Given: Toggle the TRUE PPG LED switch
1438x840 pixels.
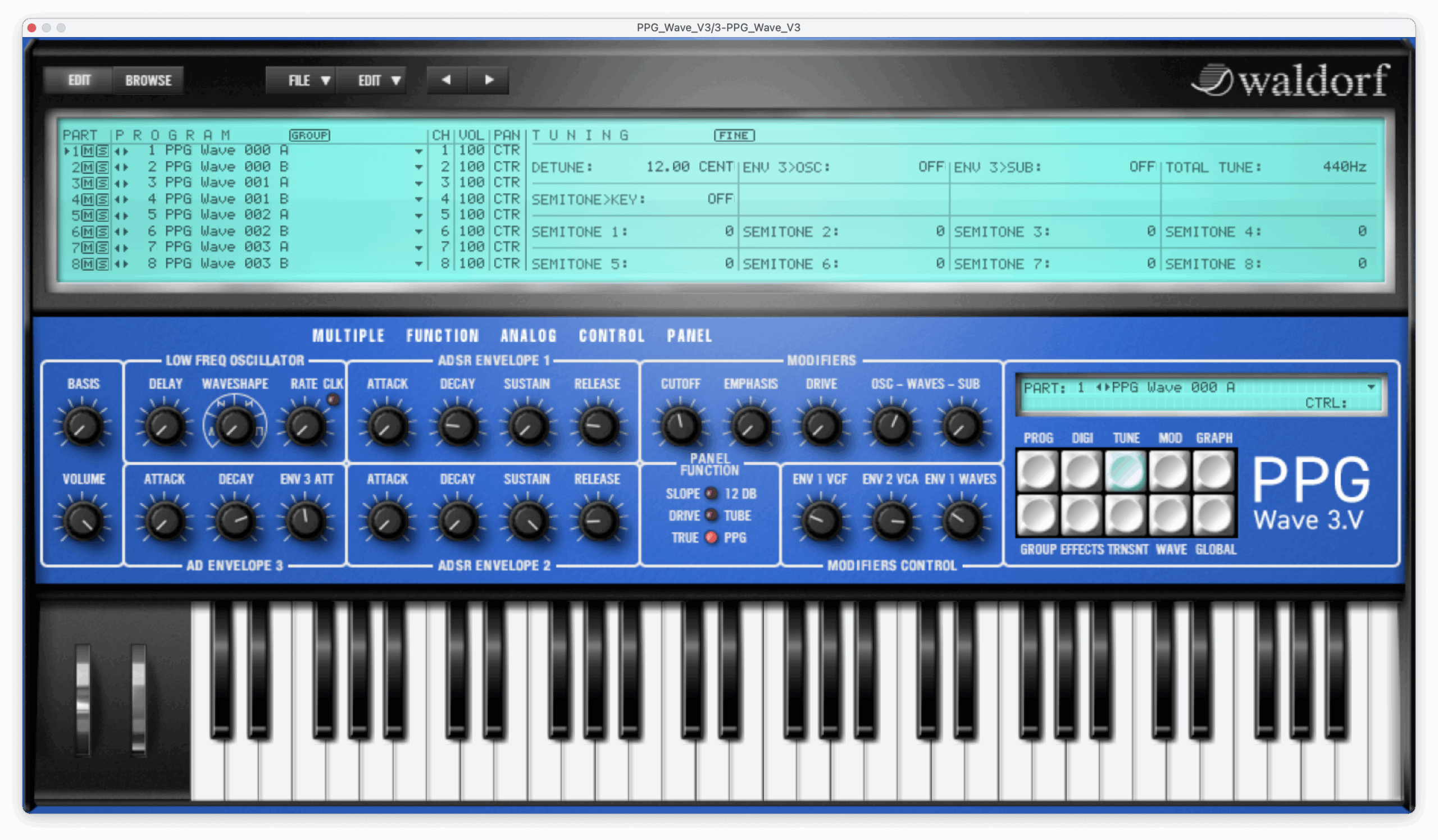Looking at the screenshot, I should 712,537.
